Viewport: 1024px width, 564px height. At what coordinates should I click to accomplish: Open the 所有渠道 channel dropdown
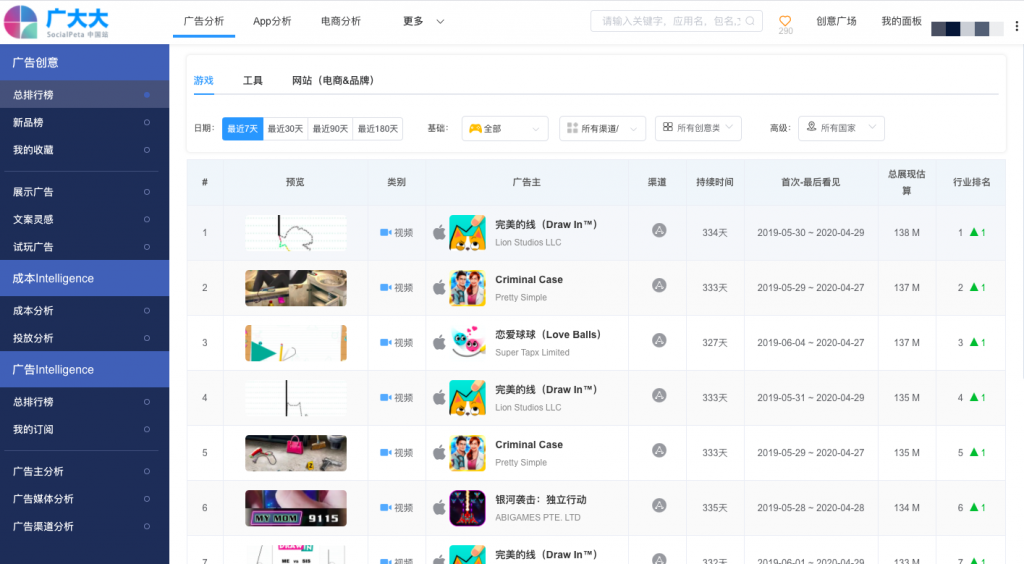[x=602, y=129]
